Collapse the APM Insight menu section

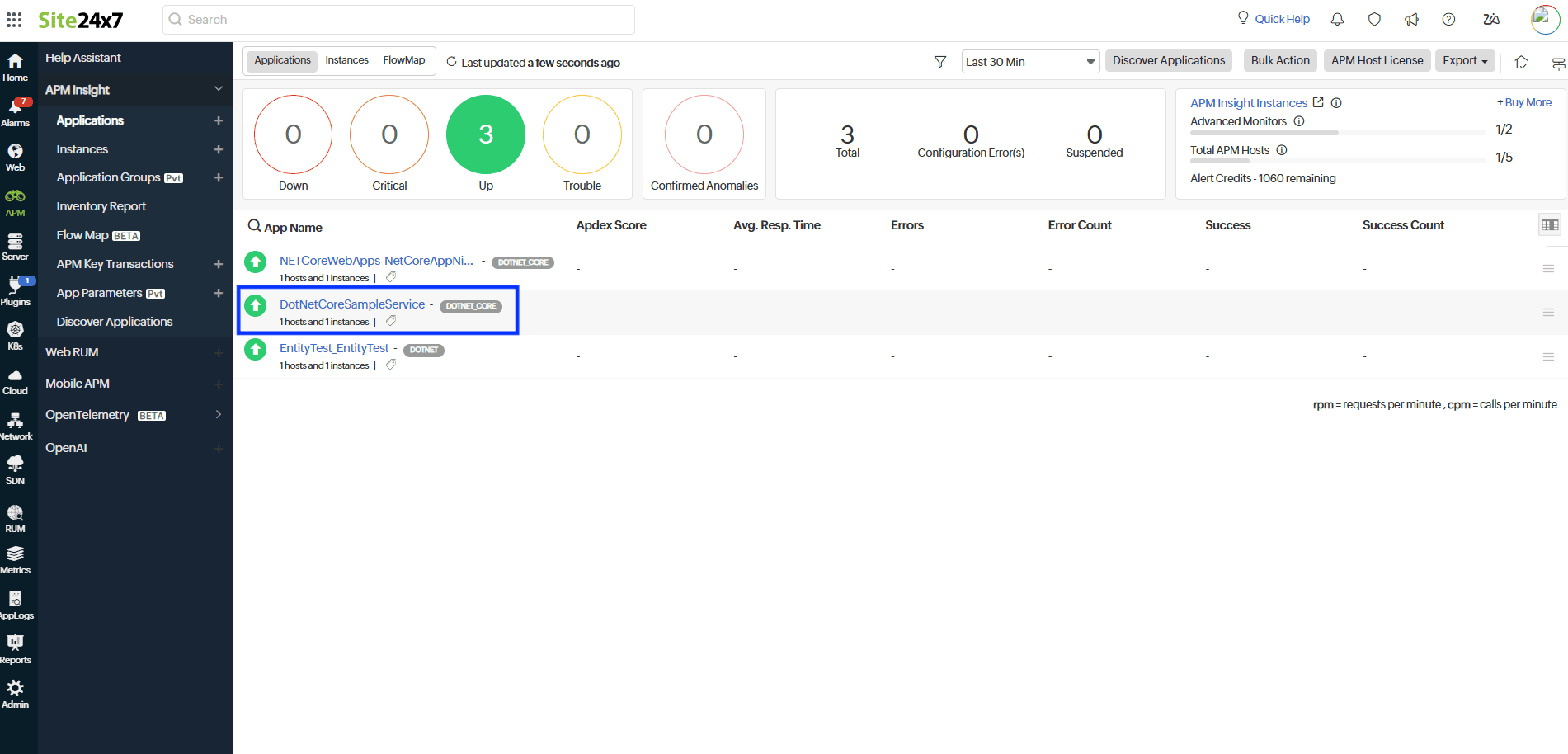pos(218,89)
